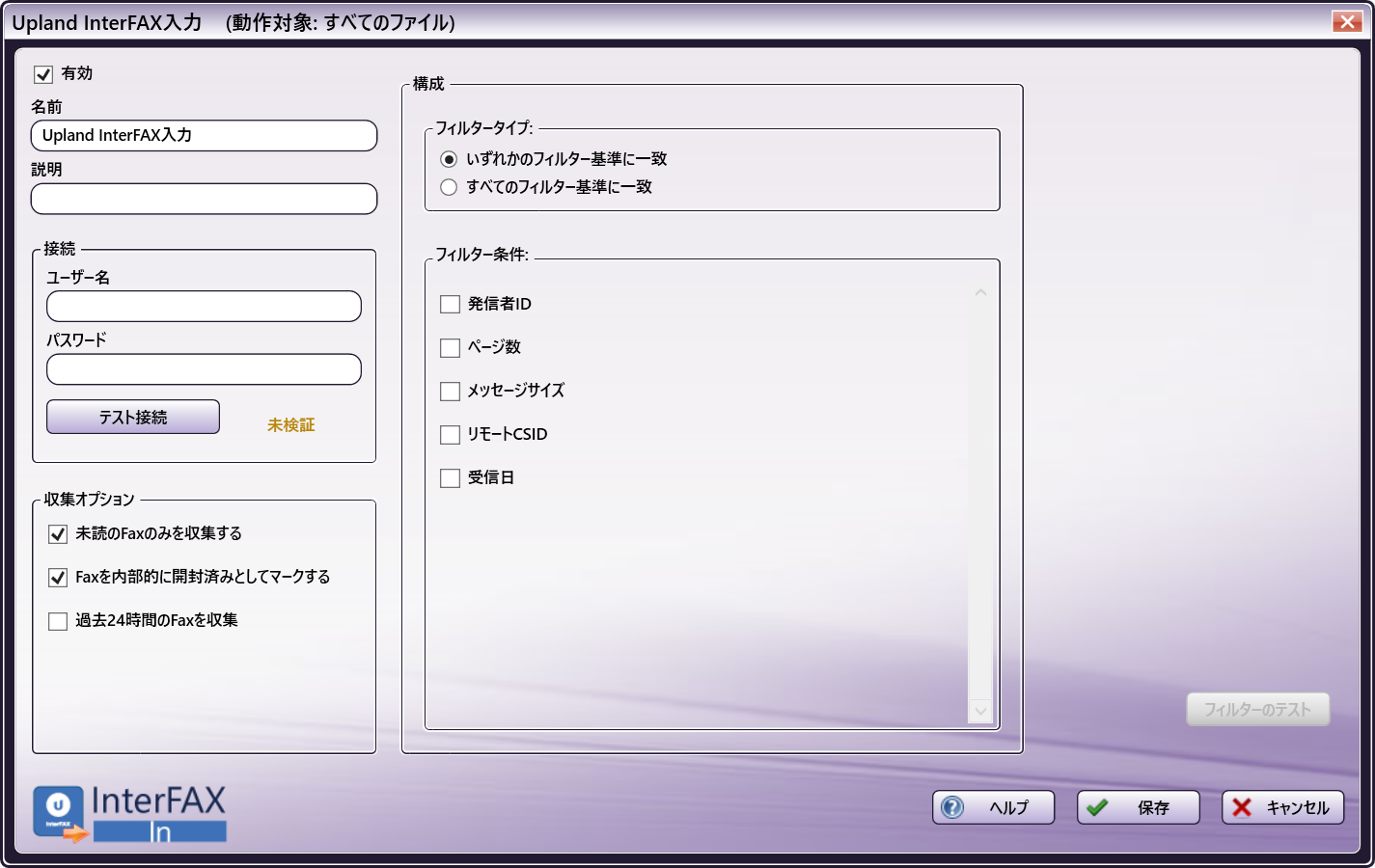Click the パスワード input field
1375x868 pixels.
pyautogui.click(x=204, y=369)
